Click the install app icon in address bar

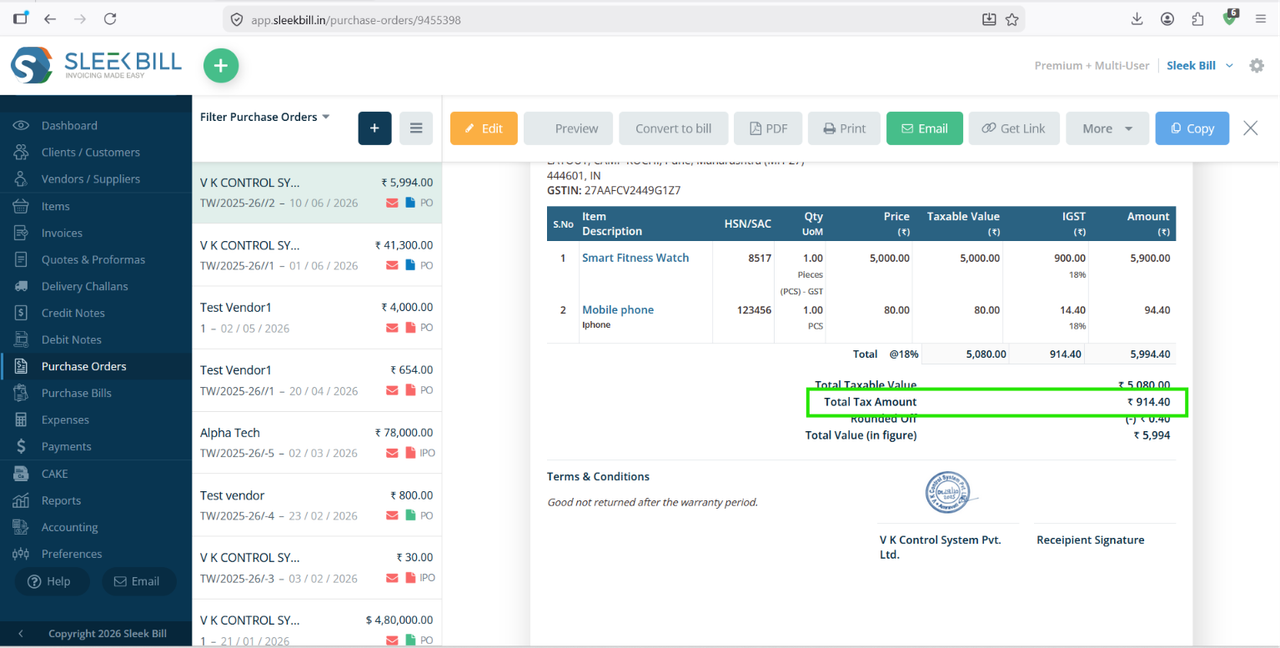point(989,19)
